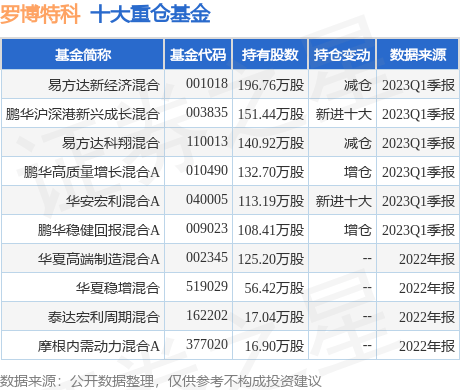460x390 pixels.
Task: Select fund 鹏华高质量增长混合A
Action: coord(92,172)
